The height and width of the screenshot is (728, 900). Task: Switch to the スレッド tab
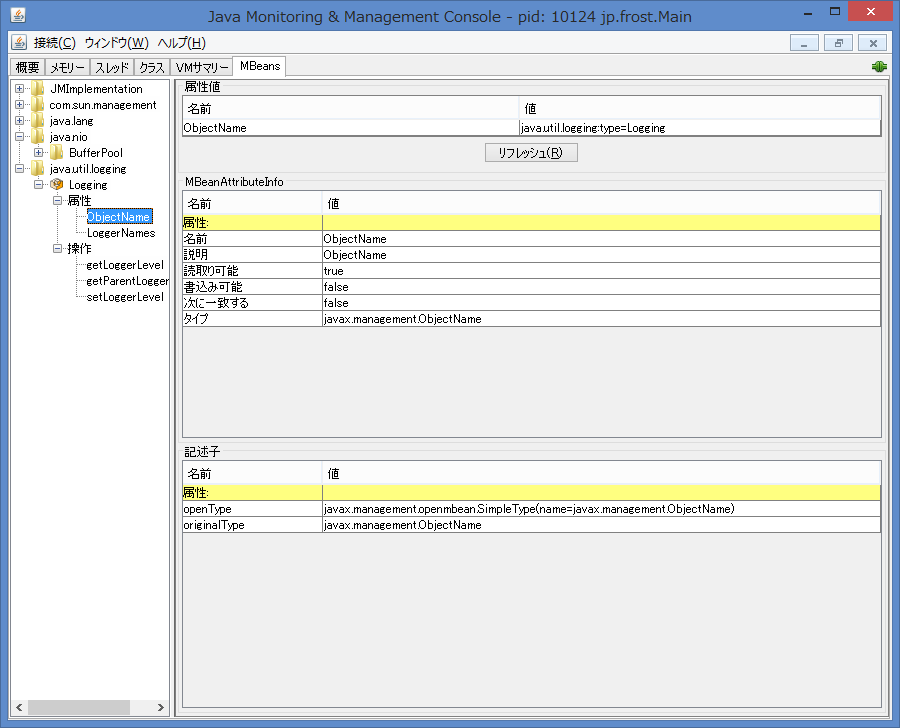(x=110, y=66)
